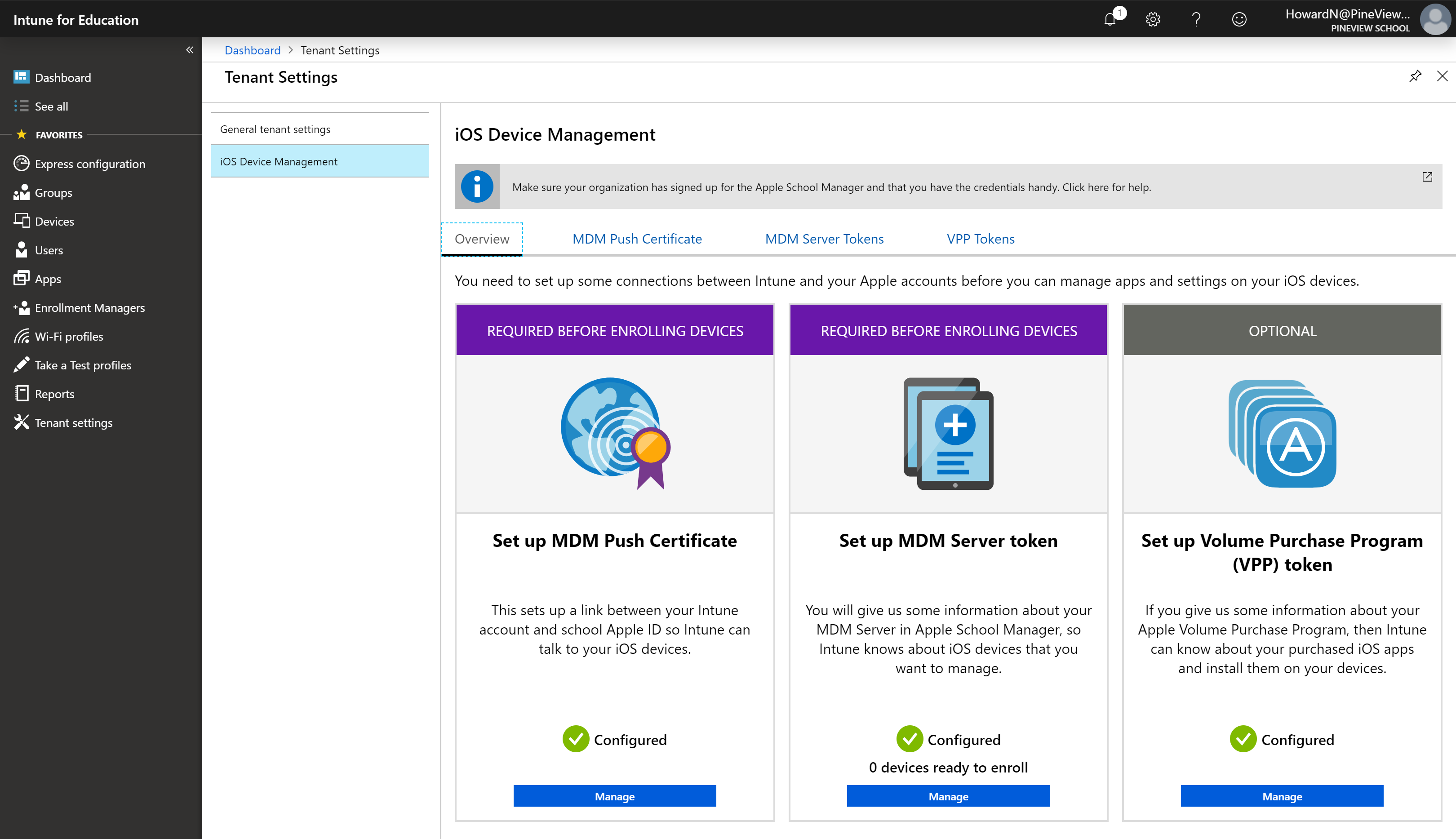Select General tenant settings
1456x839 pixels.
click(275, 129)
